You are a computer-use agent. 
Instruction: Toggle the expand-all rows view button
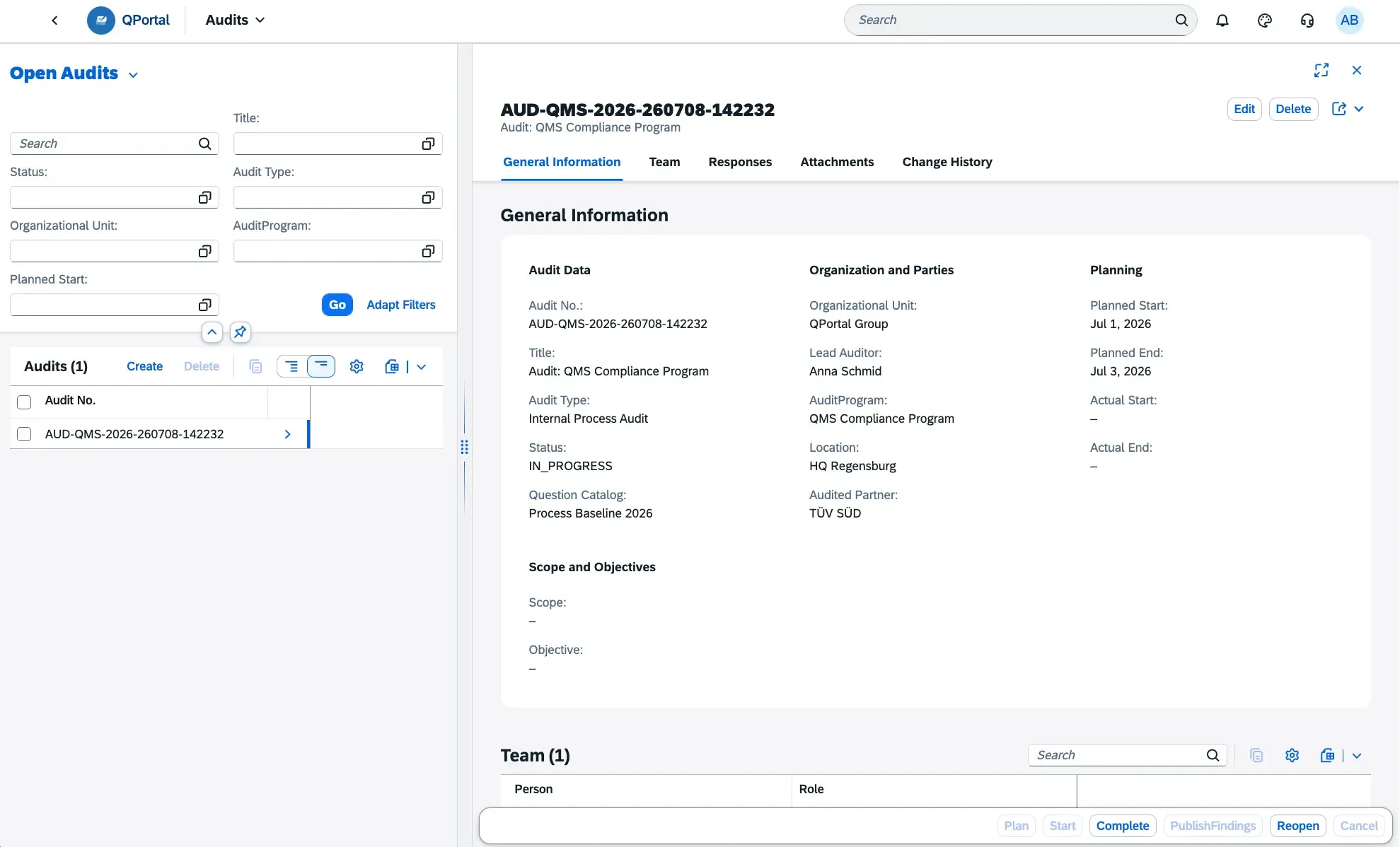[x=291, y=366]
